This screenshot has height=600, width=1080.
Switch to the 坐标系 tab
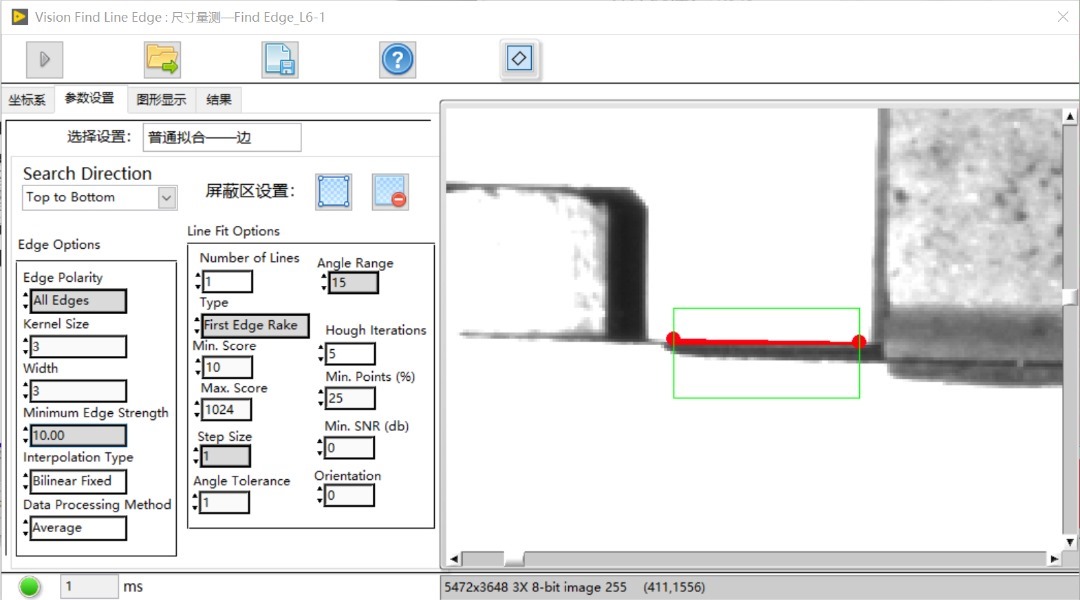pyautogui.click(x=28, y=100)
